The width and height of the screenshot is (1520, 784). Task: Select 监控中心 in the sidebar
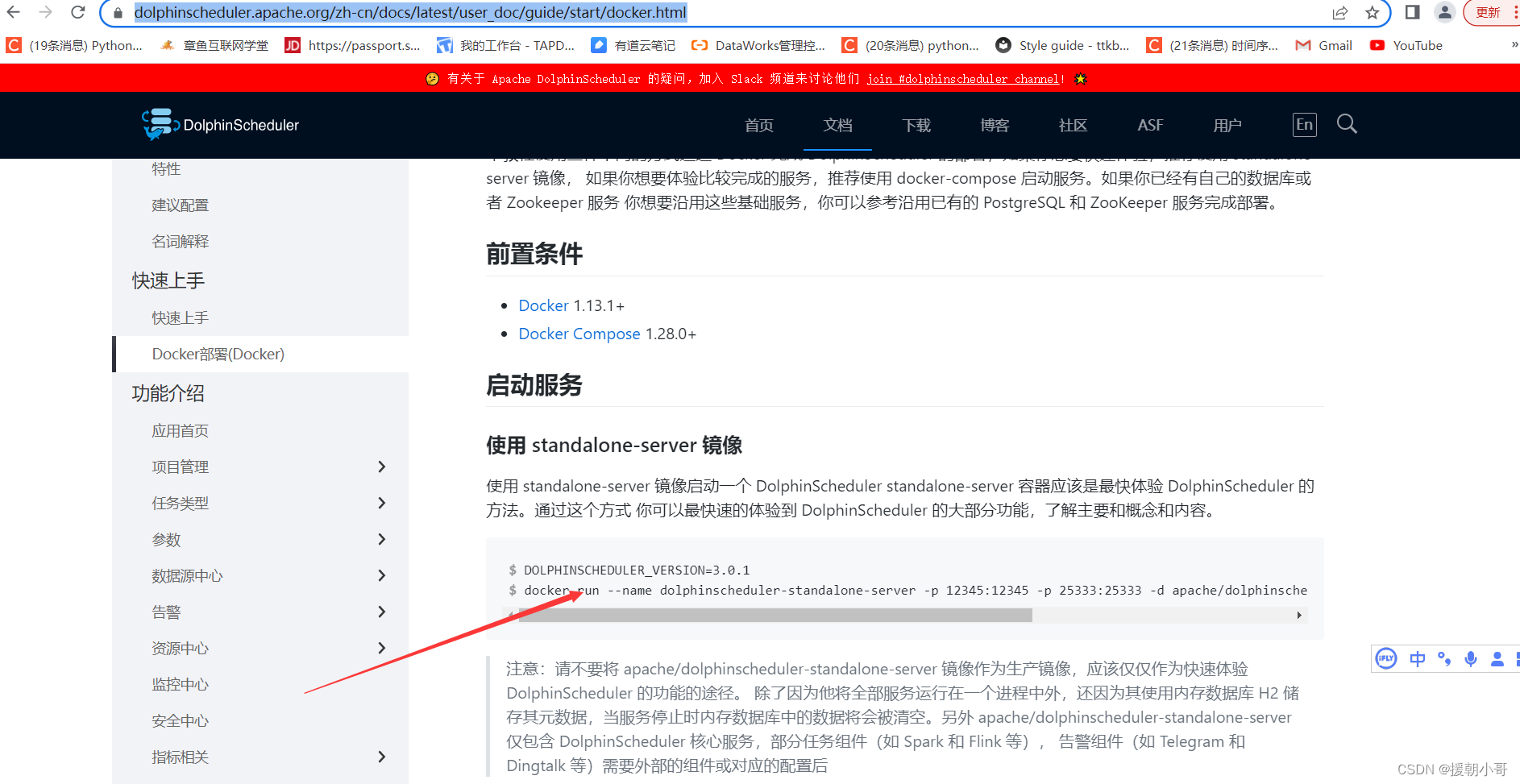(180, 685)
